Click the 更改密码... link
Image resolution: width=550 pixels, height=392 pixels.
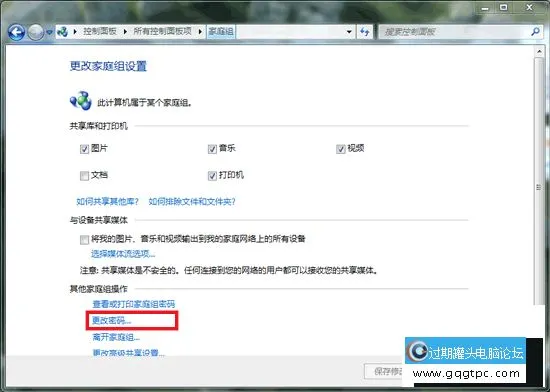point(112,320)
